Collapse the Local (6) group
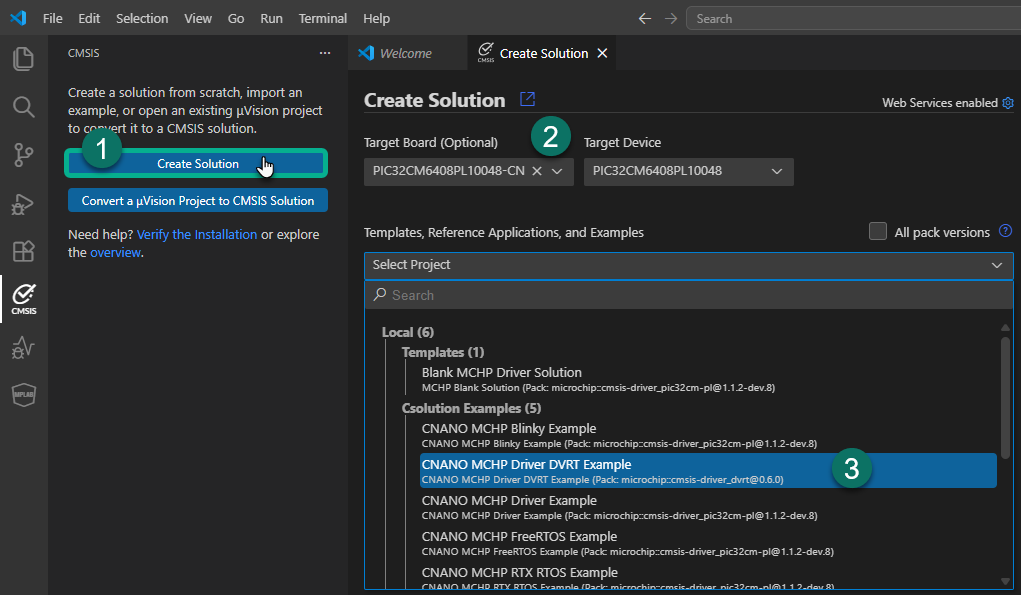The width and height of the screenshot is (1021, 595). point(408,332)
